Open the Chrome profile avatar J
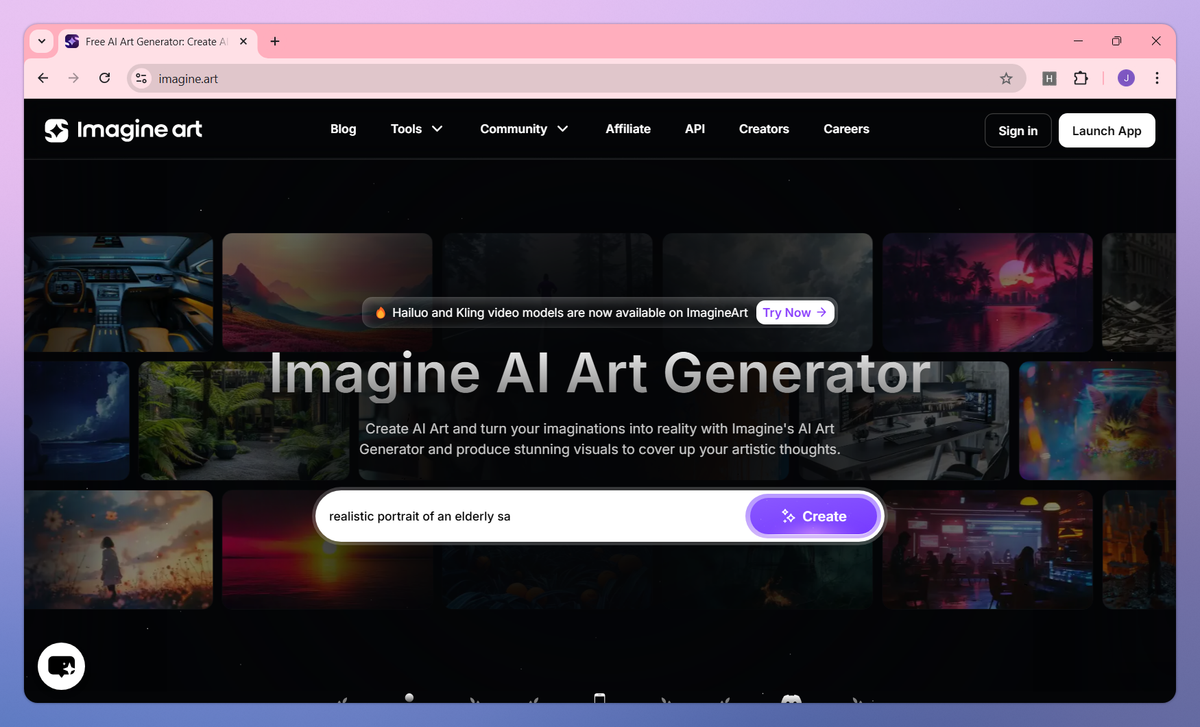Screen dimensions: 1200x727 pyautogui.click(x=1126, y=78)
